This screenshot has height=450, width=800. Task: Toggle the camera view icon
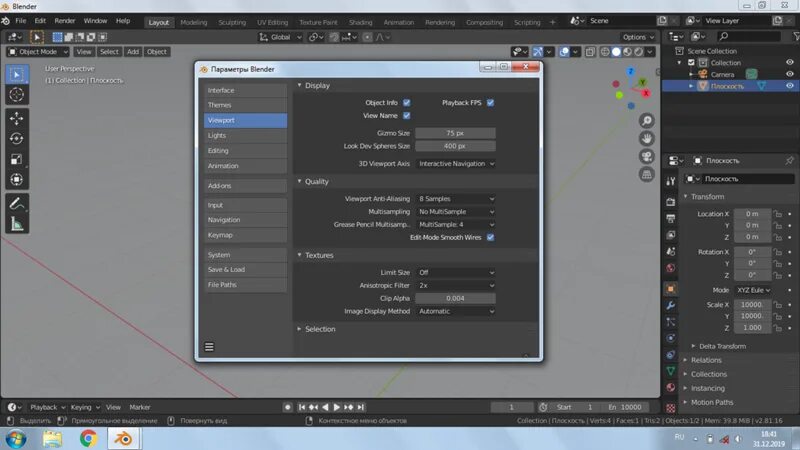(646, 157)
